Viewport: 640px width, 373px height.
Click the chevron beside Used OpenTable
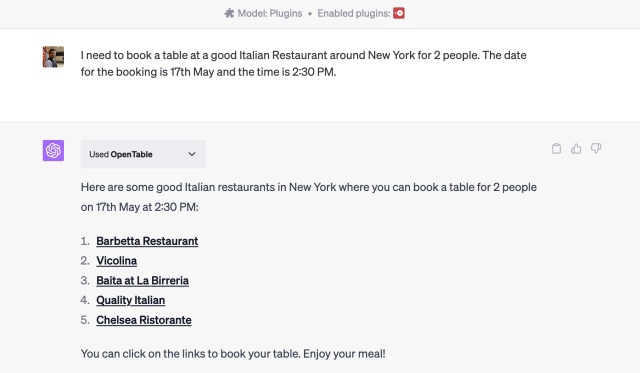192,154
